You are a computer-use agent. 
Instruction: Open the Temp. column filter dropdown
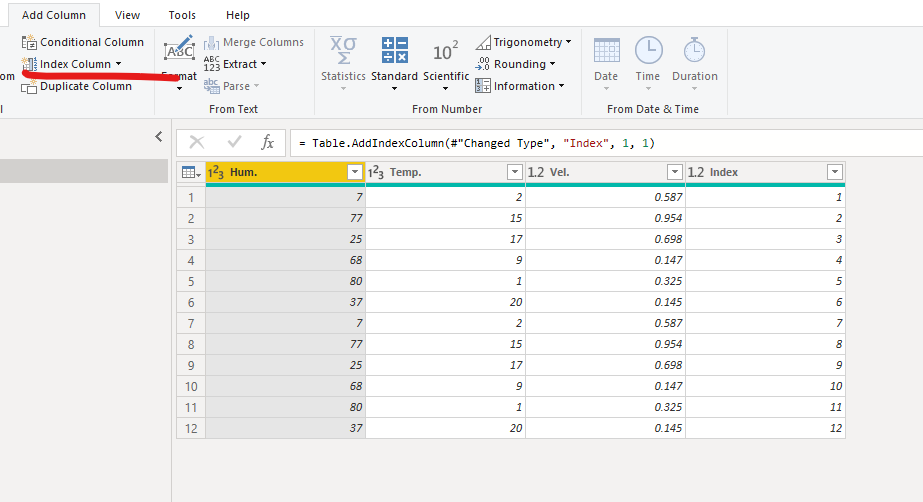pyautogui.click(x=514, y=172)
